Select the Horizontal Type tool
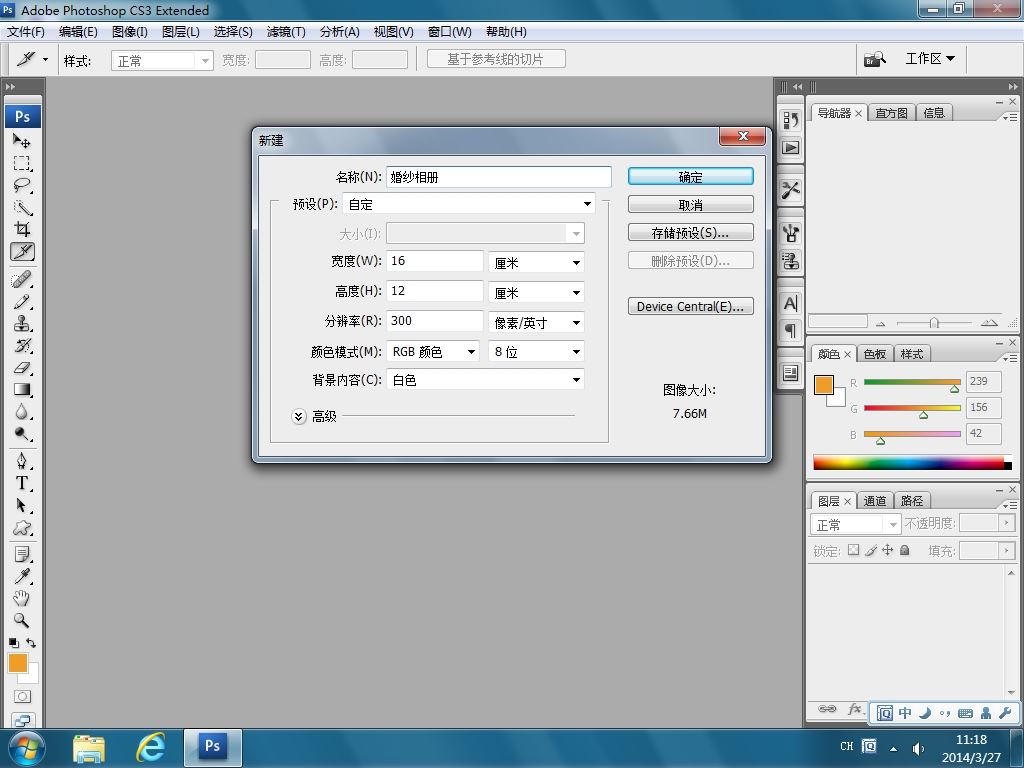 (x=22, y=483)
